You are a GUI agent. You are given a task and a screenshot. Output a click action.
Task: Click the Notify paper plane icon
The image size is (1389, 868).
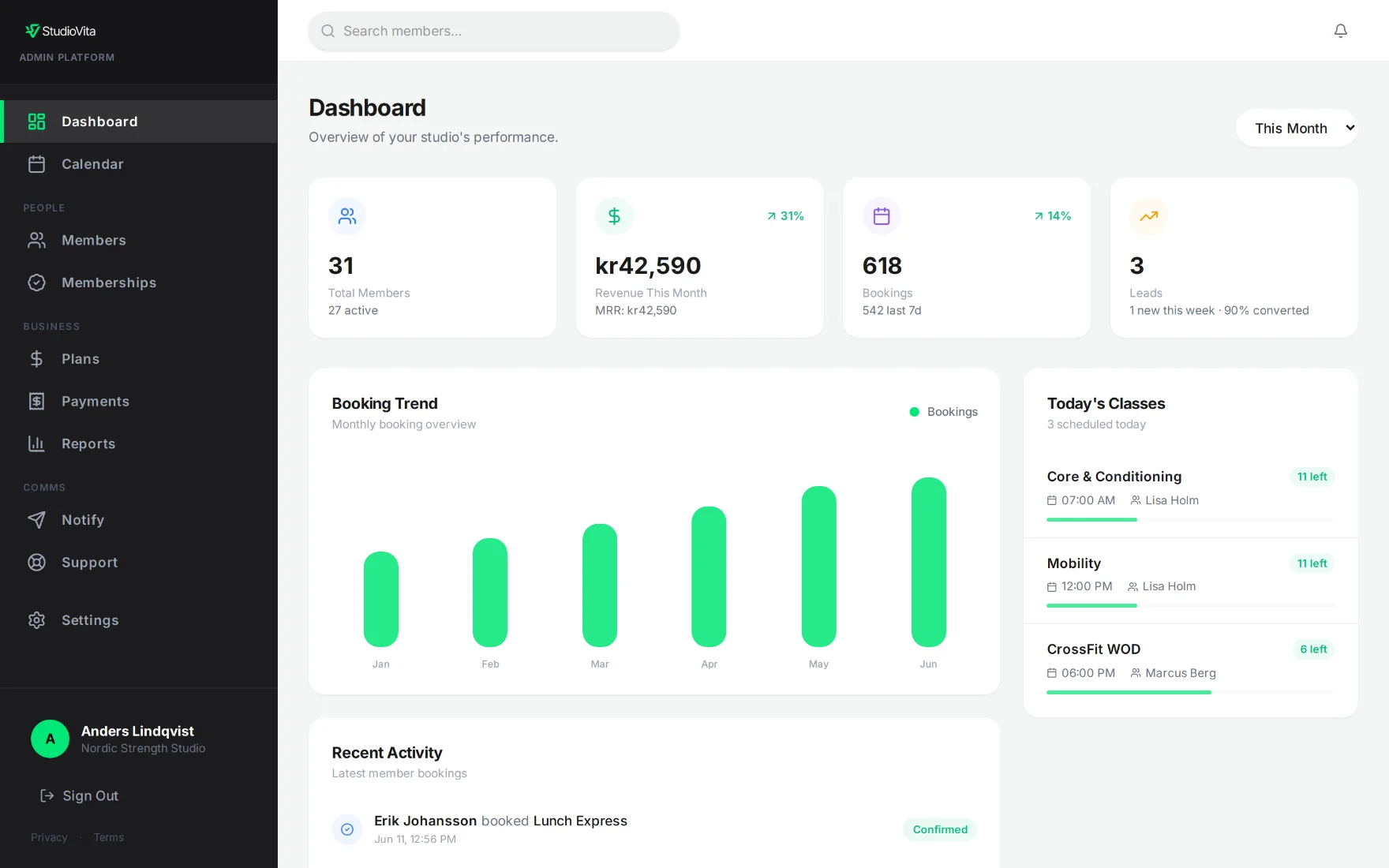pyautogui.click(x=36, y=520)
